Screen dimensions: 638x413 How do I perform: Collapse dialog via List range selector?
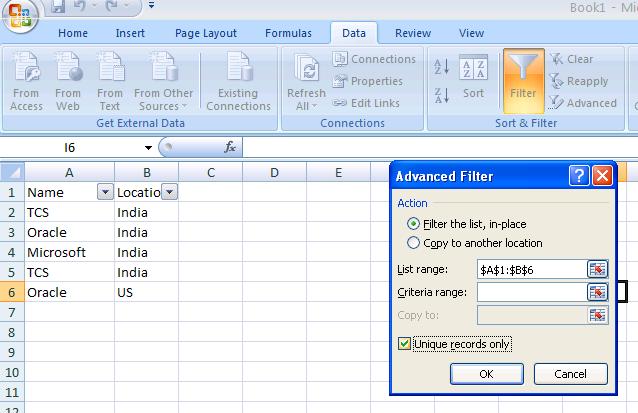point(598,269)
